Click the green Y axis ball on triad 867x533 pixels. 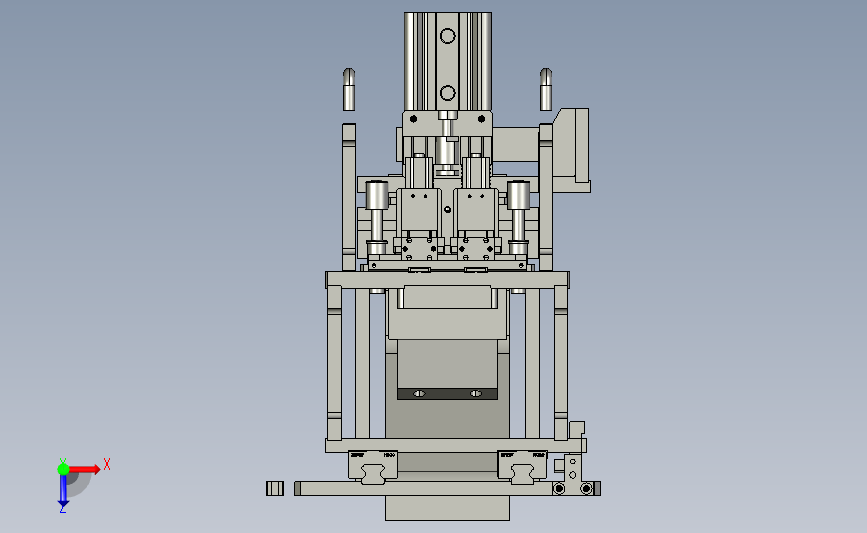pos(63,469)
